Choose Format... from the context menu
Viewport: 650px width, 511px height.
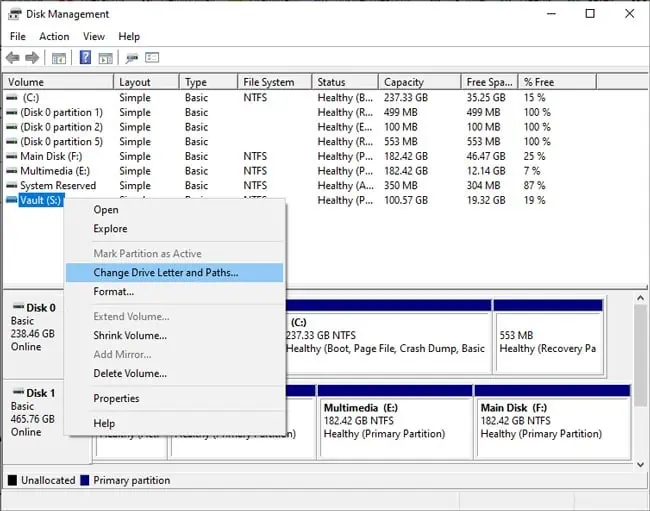point(175,291)
